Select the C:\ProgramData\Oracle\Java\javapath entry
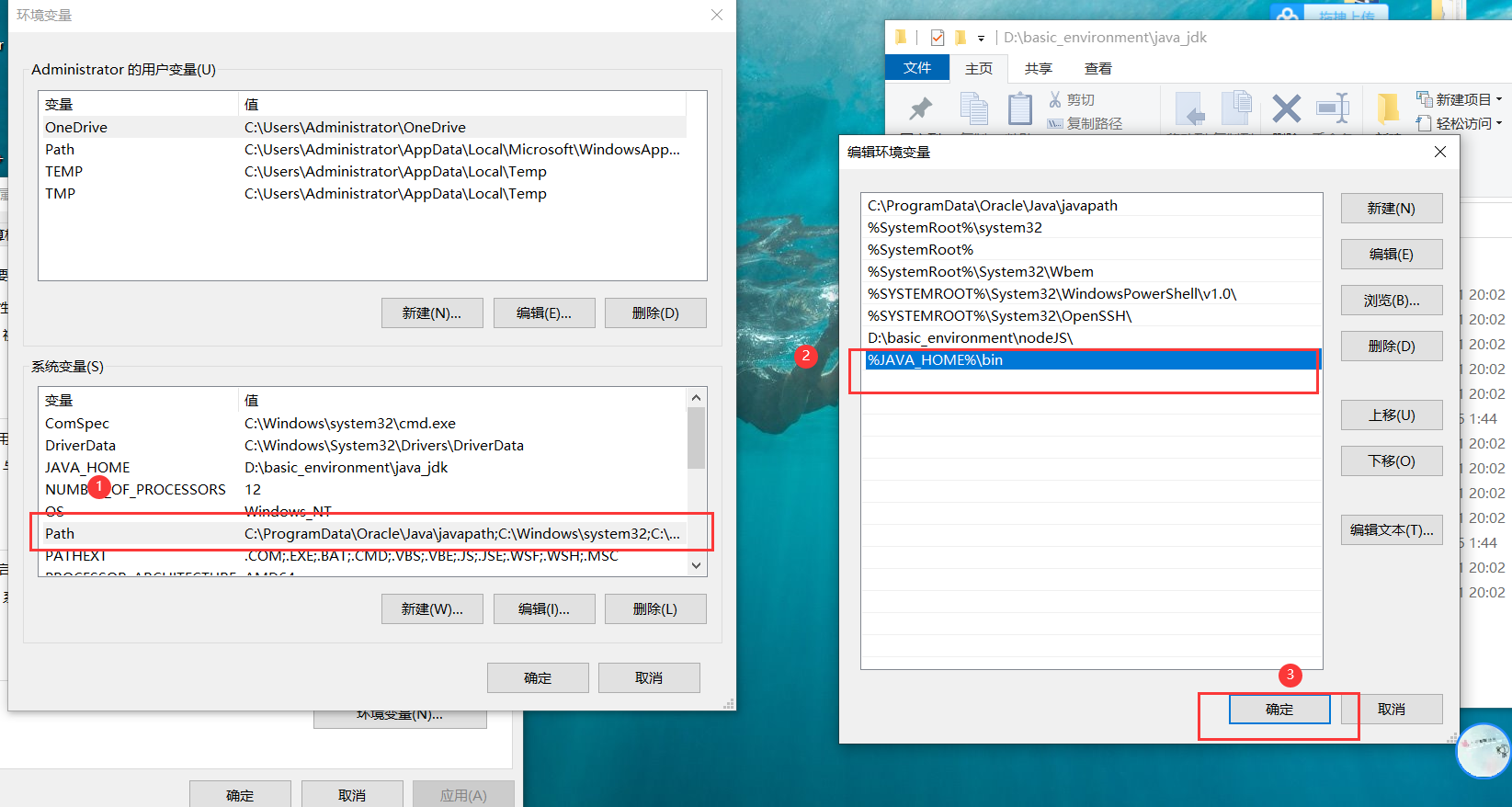 pos(1091,206)
